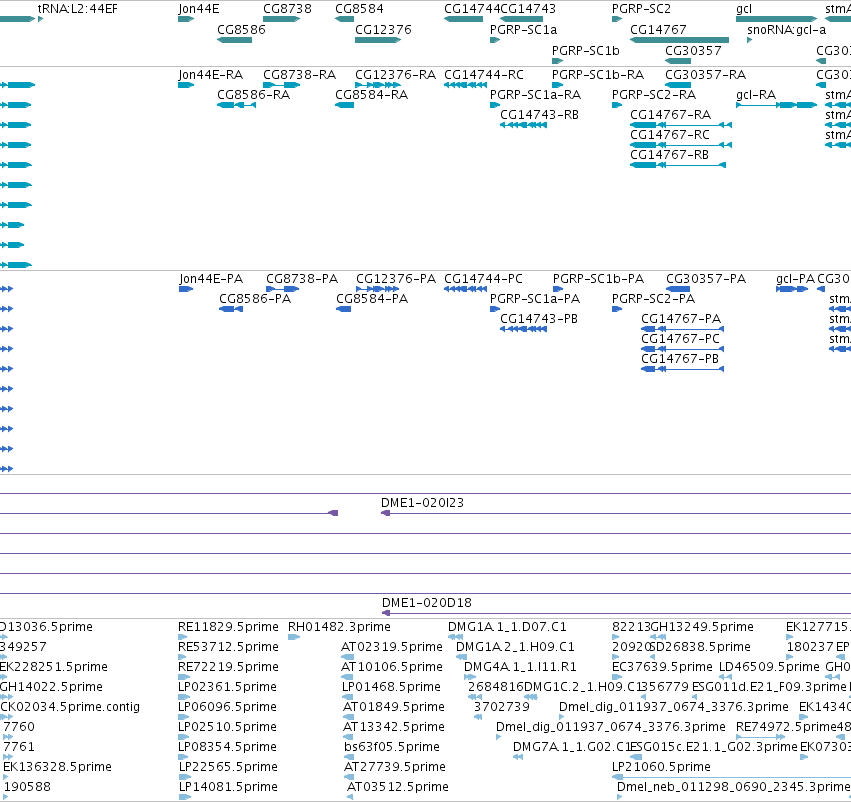Viewport: 851px width, 802px height.
Task: Click the CG14767-PB protein label
Action: click(x=680, y=359)
